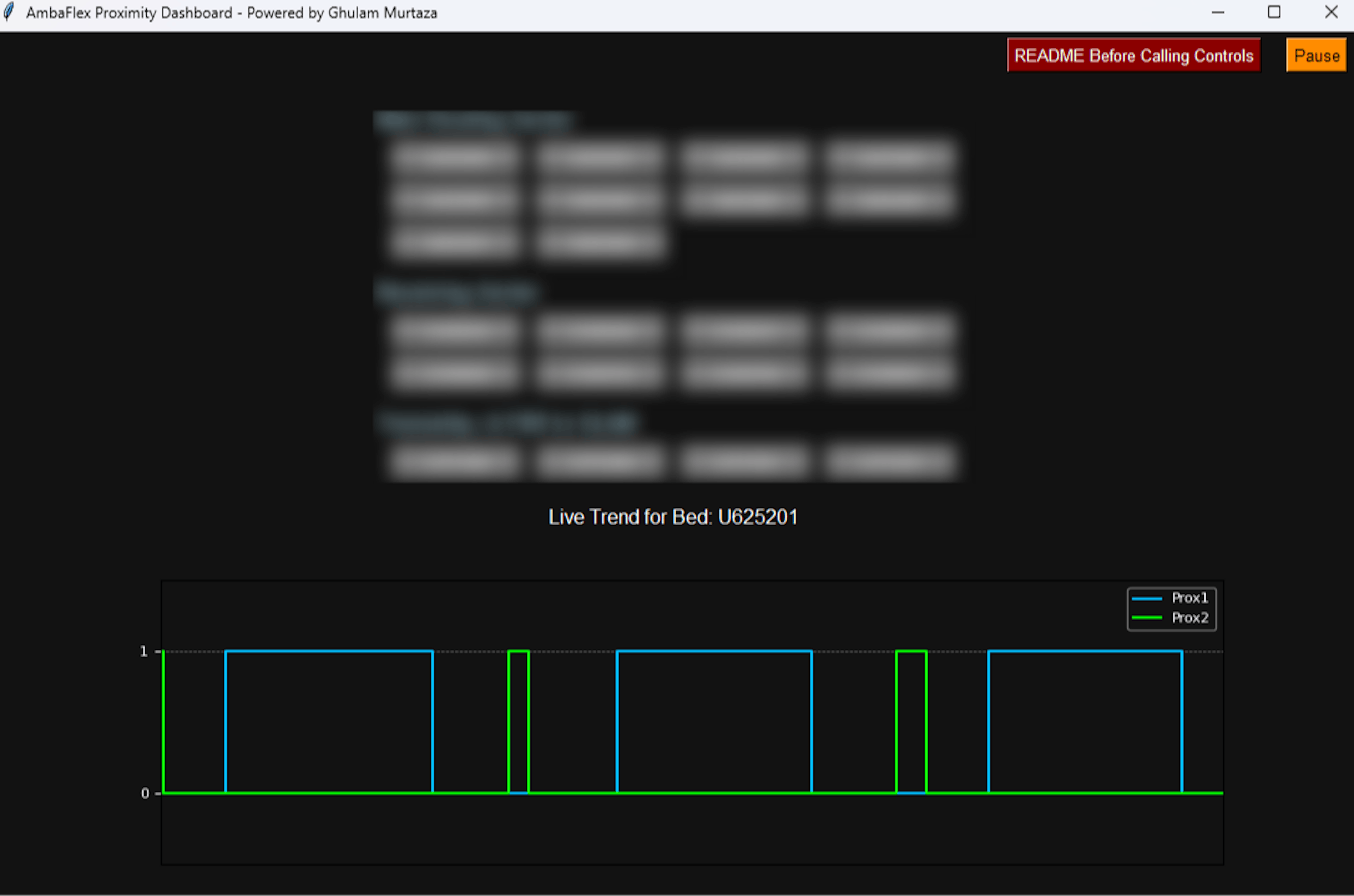Screen dimensions: 1354x896
Task: Click the y-axis tick label 1
Action: (x=144, y=651)
